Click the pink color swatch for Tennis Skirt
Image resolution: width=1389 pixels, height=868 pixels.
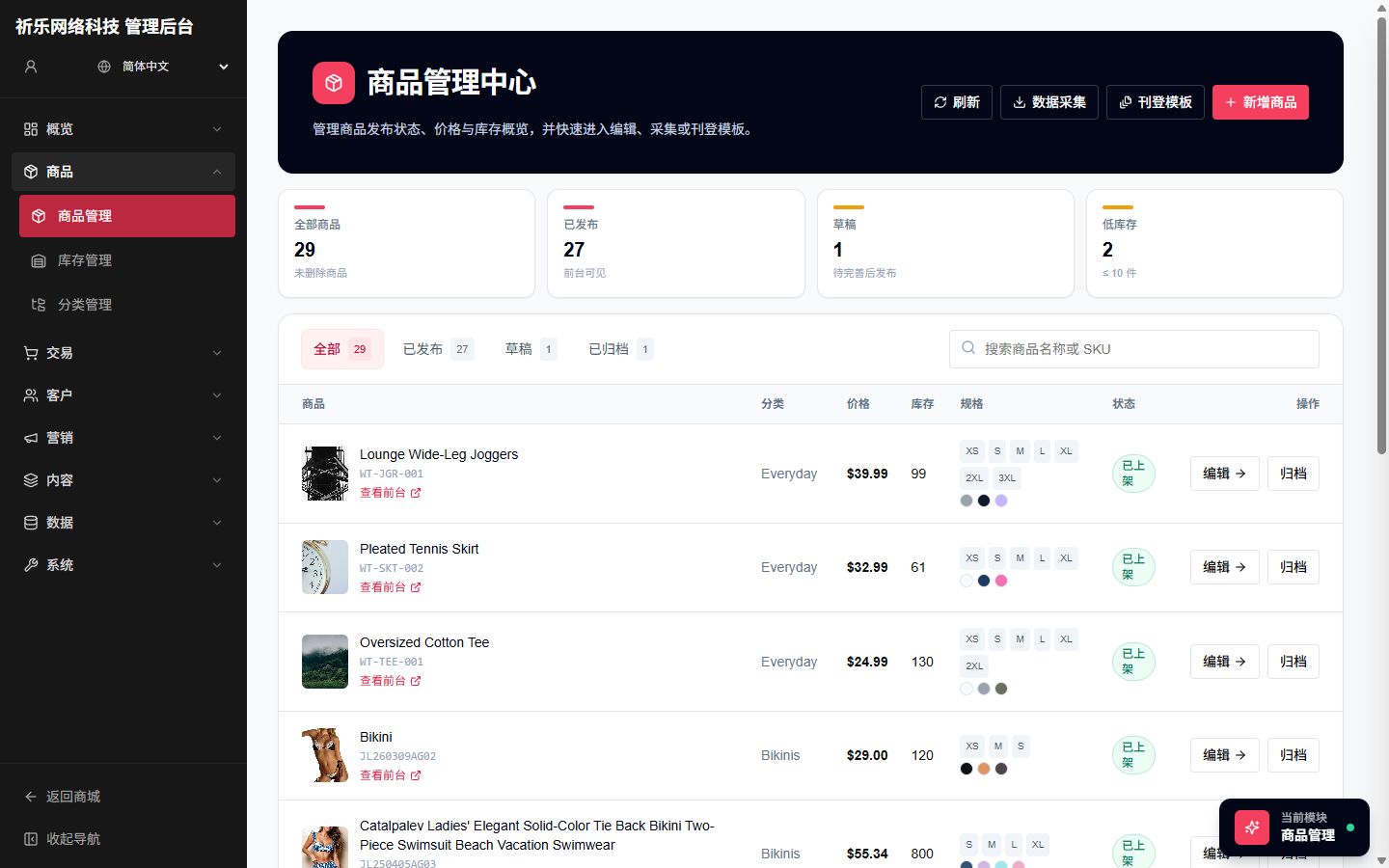pos(1001,581)
